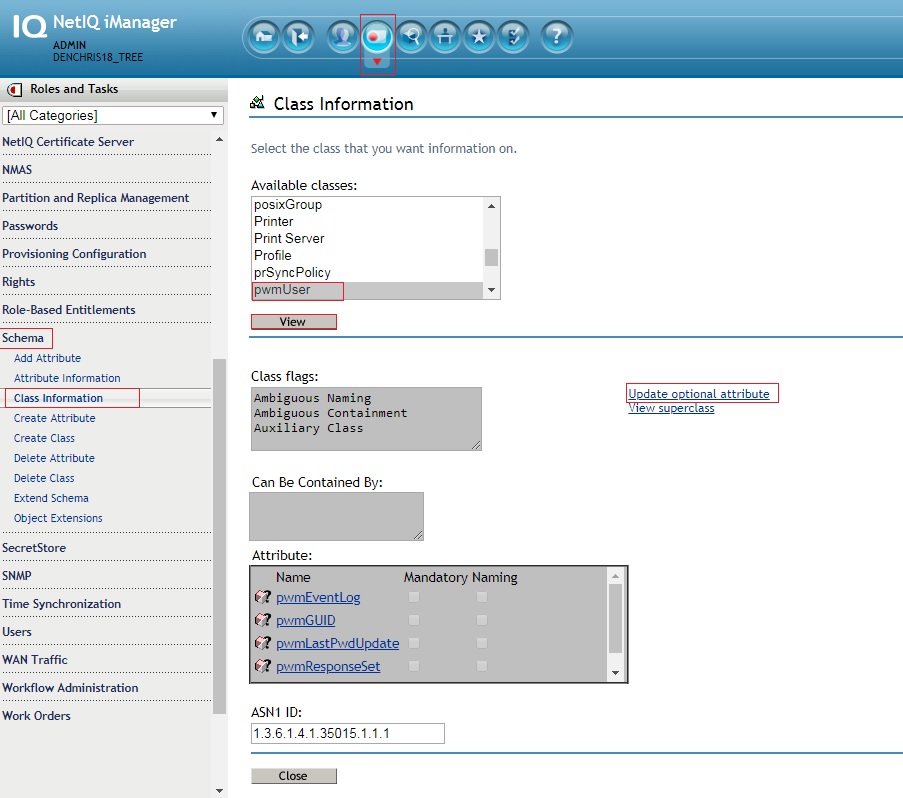Screen dimensions: 903x798
Task: Click the View button
Action: pyautogui.click(x=294, y=322)
